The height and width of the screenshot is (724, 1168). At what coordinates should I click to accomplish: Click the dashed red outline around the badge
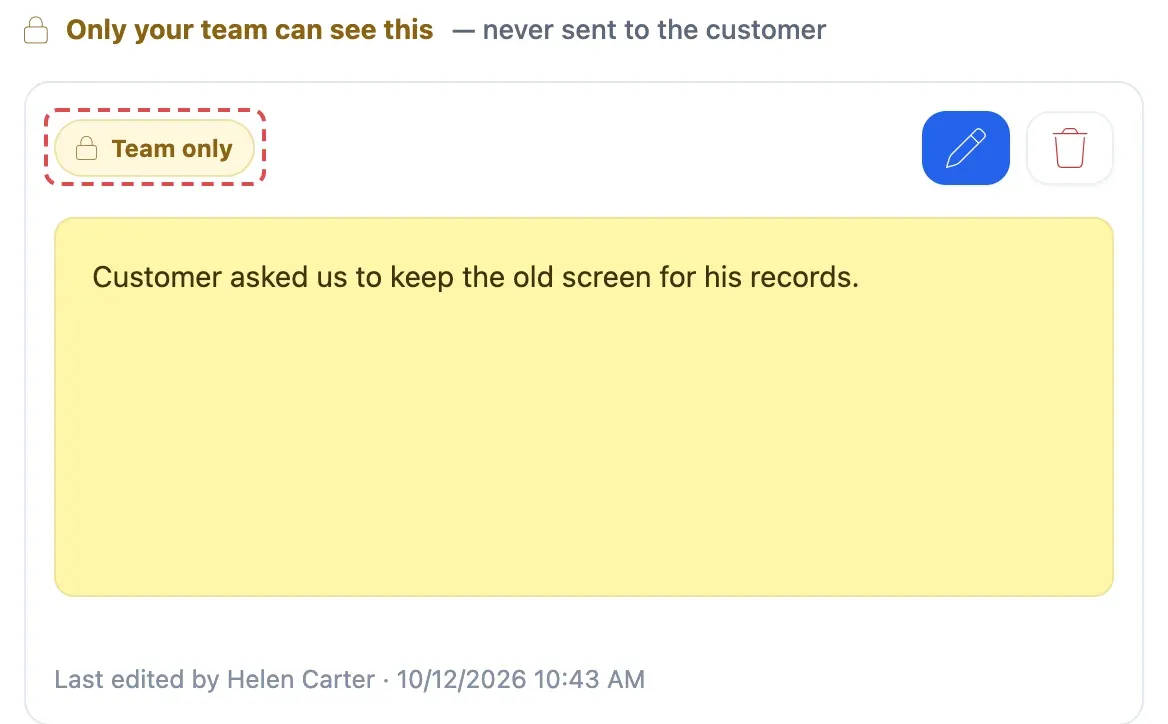155,111
